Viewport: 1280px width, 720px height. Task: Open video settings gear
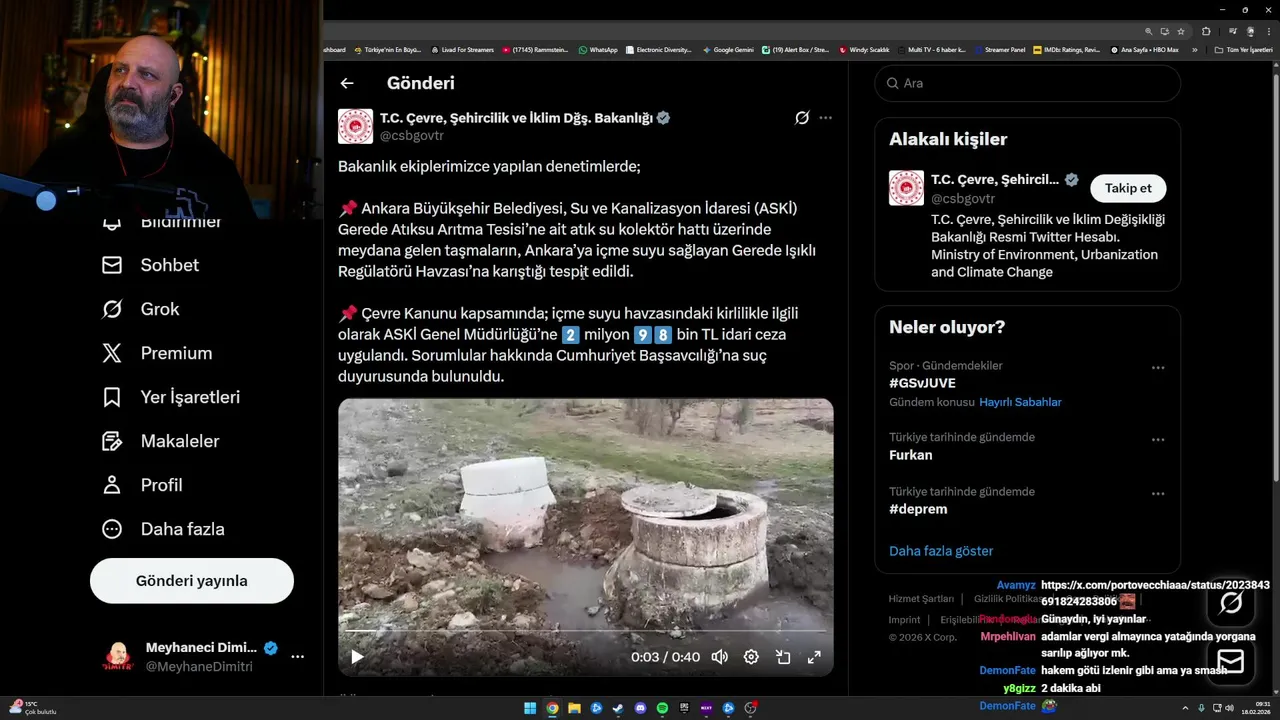click(751, 657)
